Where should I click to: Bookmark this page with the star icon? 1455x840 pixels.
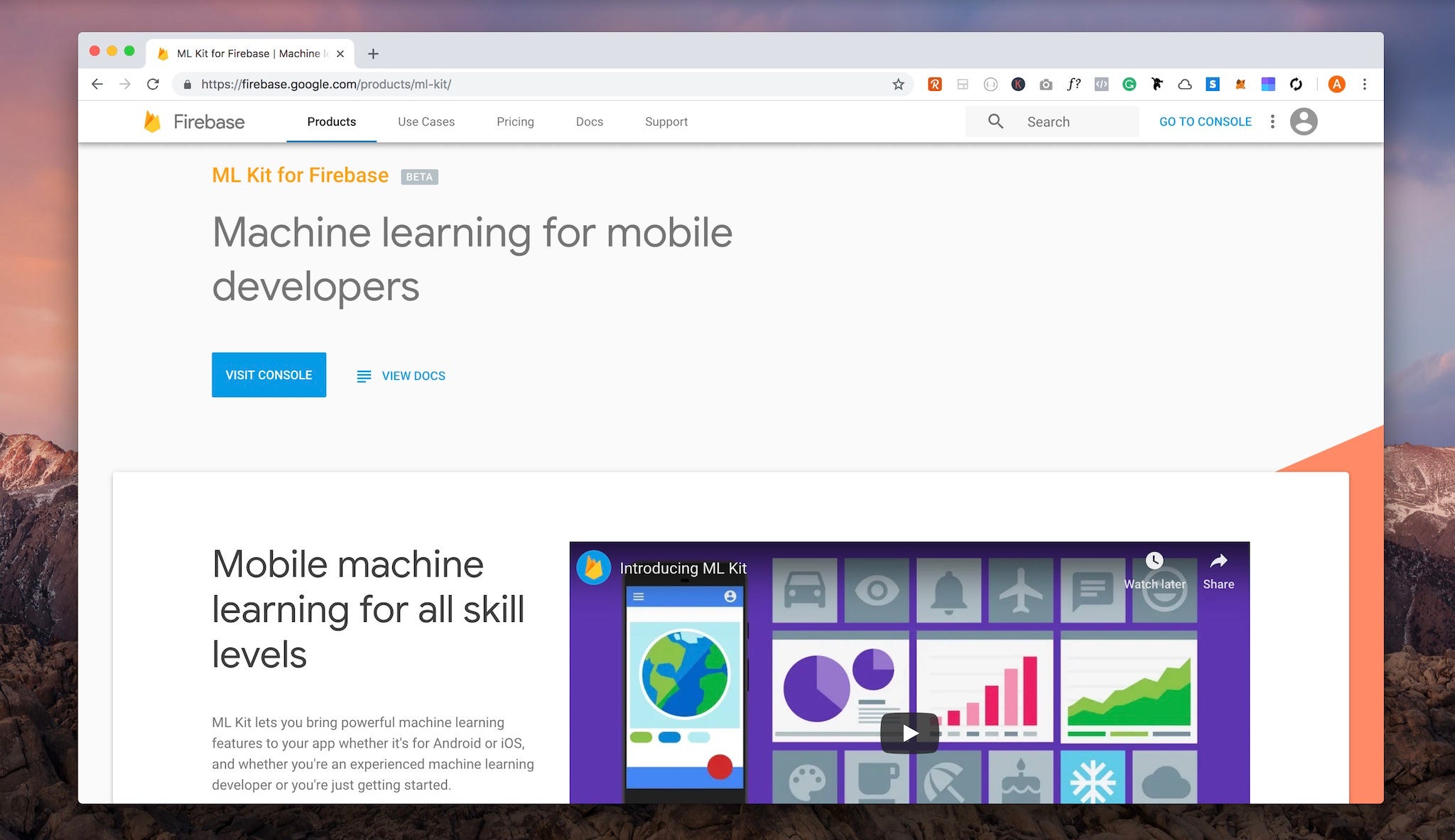pyautogui.click(x=898, y=84)
